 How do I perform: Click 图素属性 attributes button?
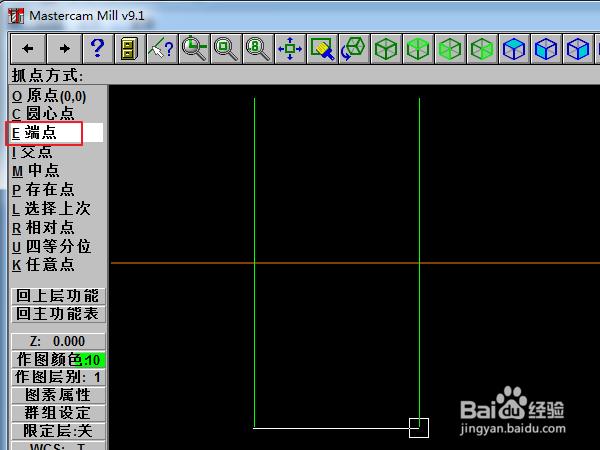(x=58, y=395)
